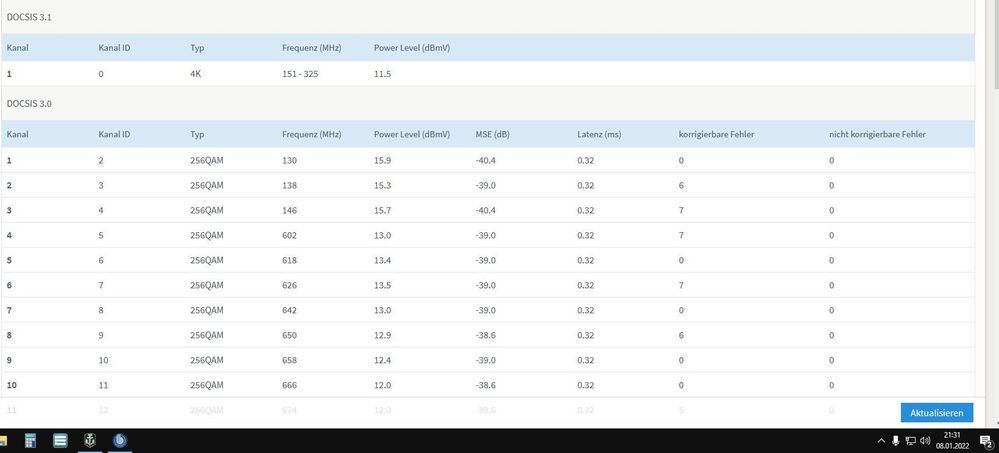Image resolution: width=999 pixels, height=453 pixels.
Task: Click power level 12.9
Action: coord(382,335)
